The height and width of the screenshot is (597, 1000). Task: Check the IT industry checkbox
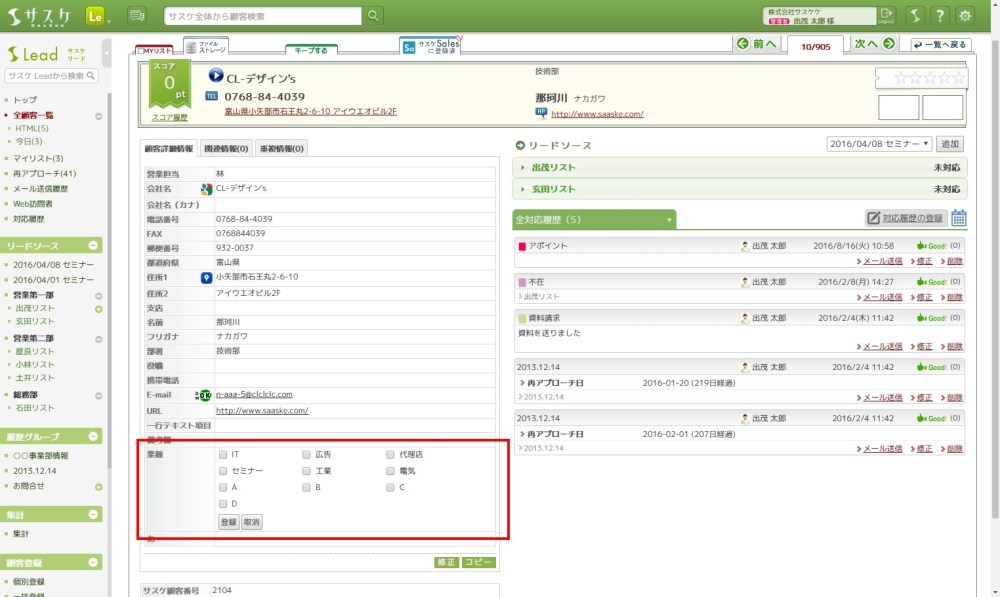[223, 455]
